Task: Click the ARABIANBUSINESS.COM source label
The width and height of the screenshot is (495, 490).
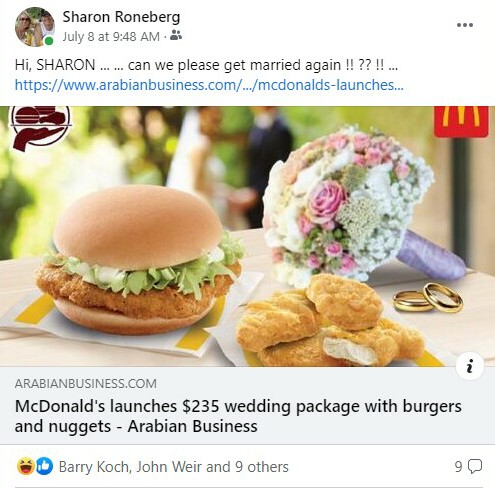Action: pyautogui.click(x=86, y=384)
